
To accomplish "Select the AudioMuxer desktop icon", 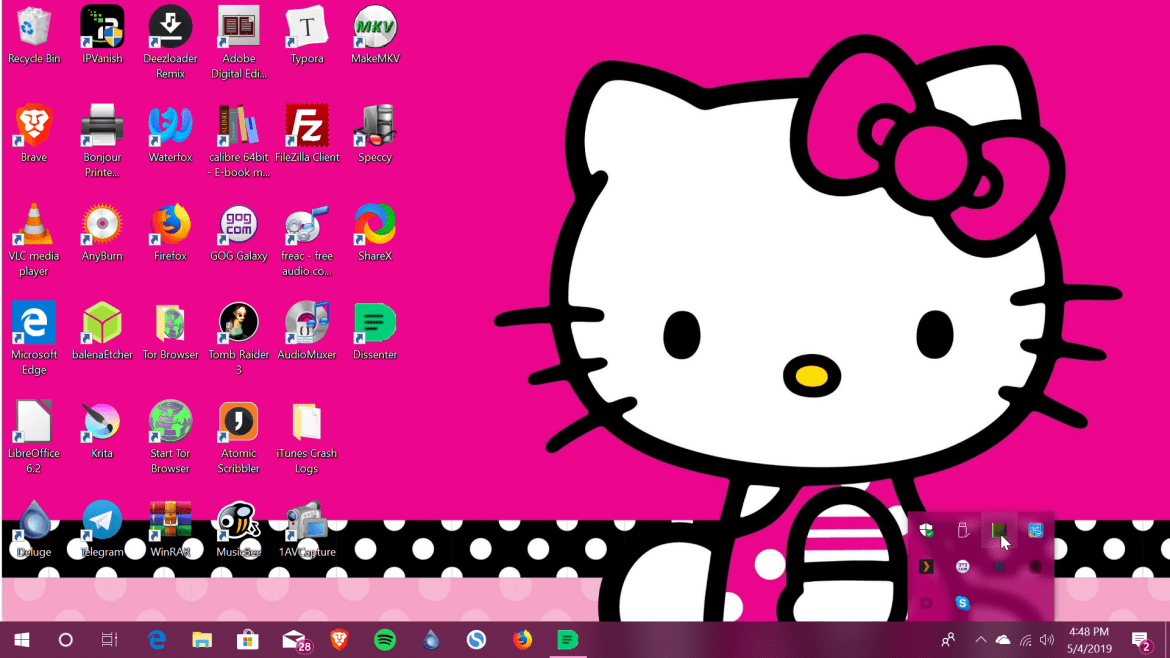I will coord(307,330).
